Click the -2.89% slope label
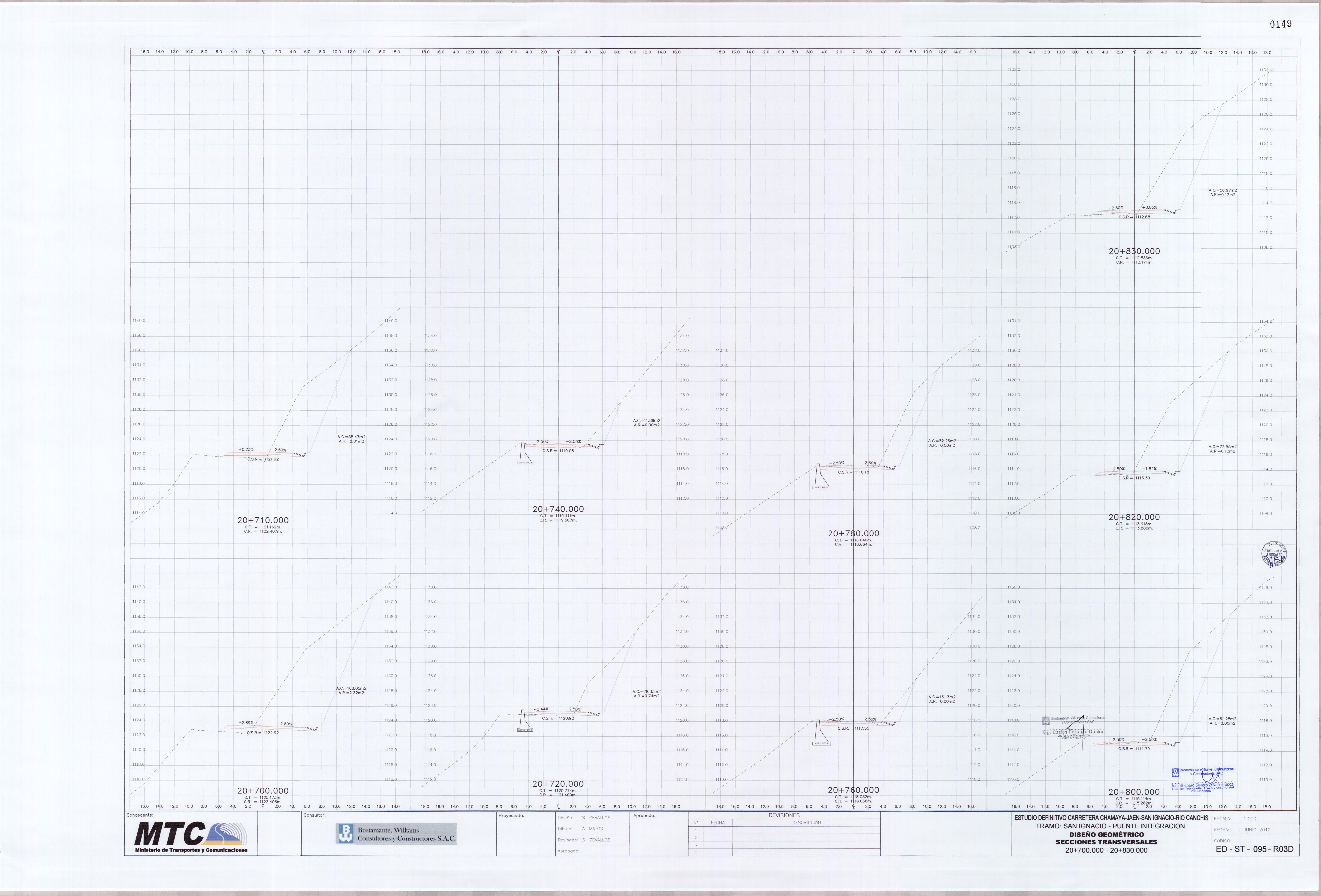Screen dimensions: 1321x896 tap(285, 724)
